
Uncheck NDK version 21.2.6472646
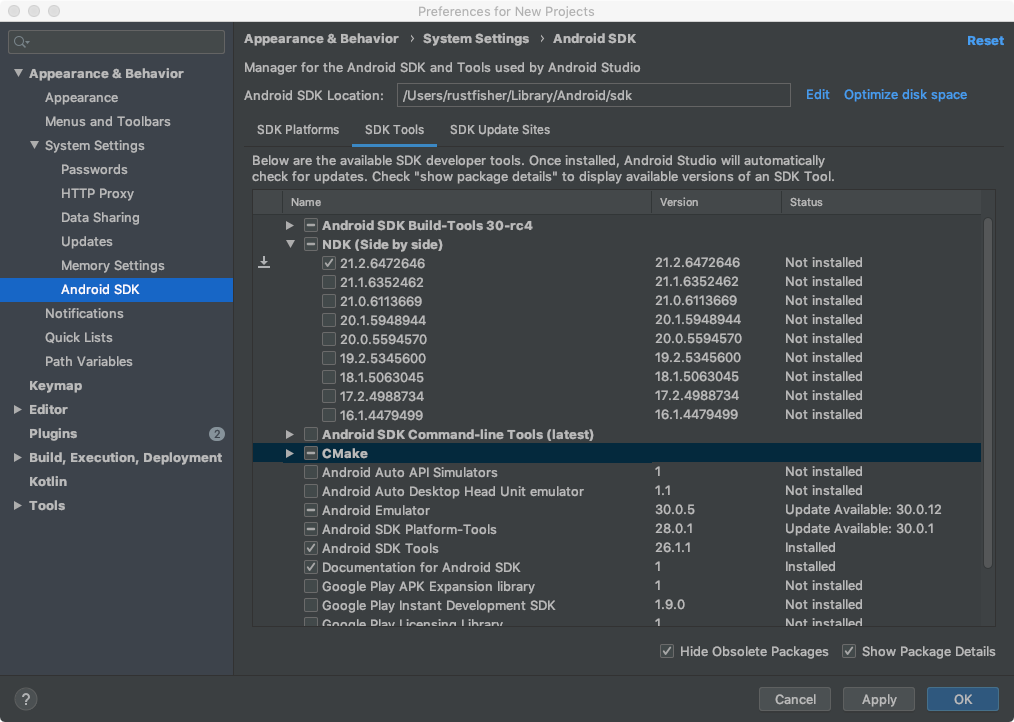329,263
